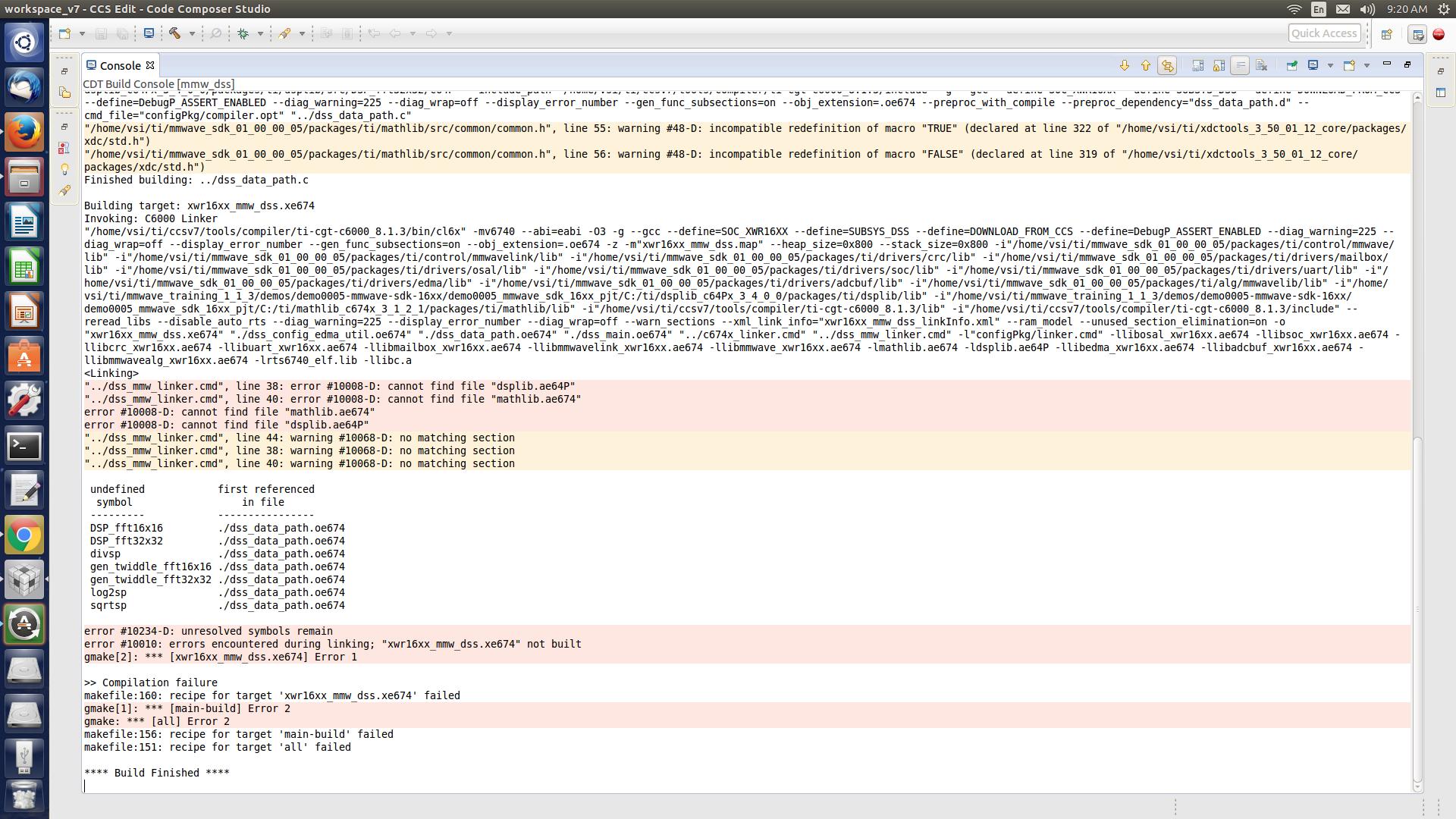Click the New wizard toolbar icon
The height and width of the screenshot is (819, 1456).
[x=65, y=33]
